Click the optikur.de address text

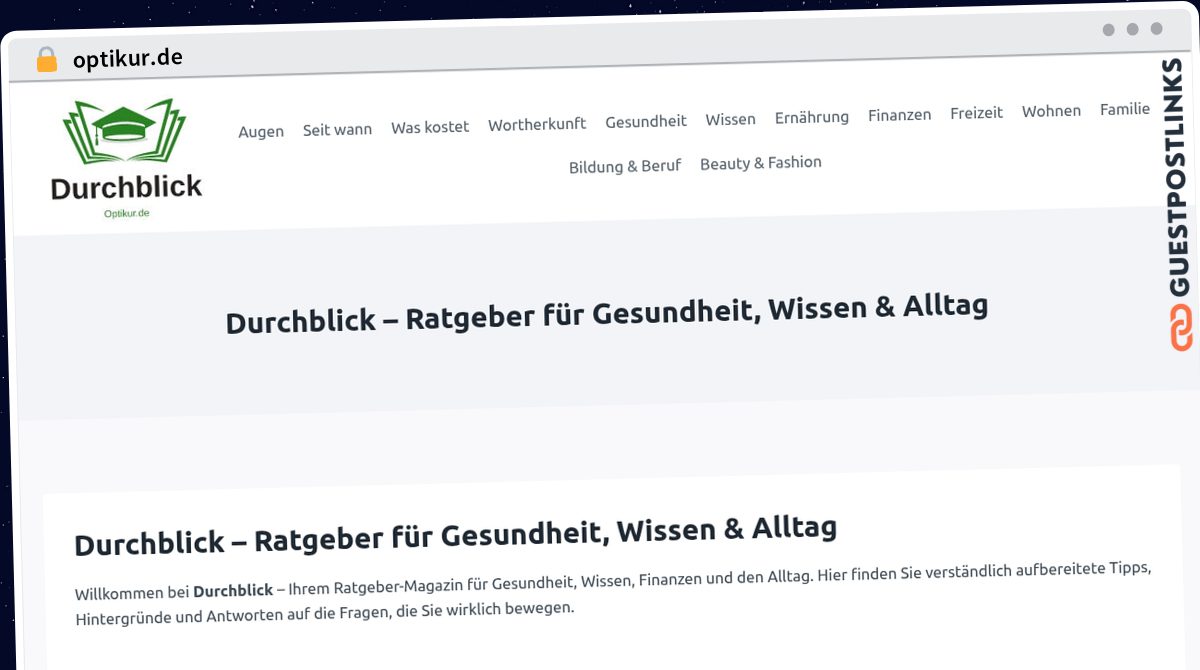[128, 58]
